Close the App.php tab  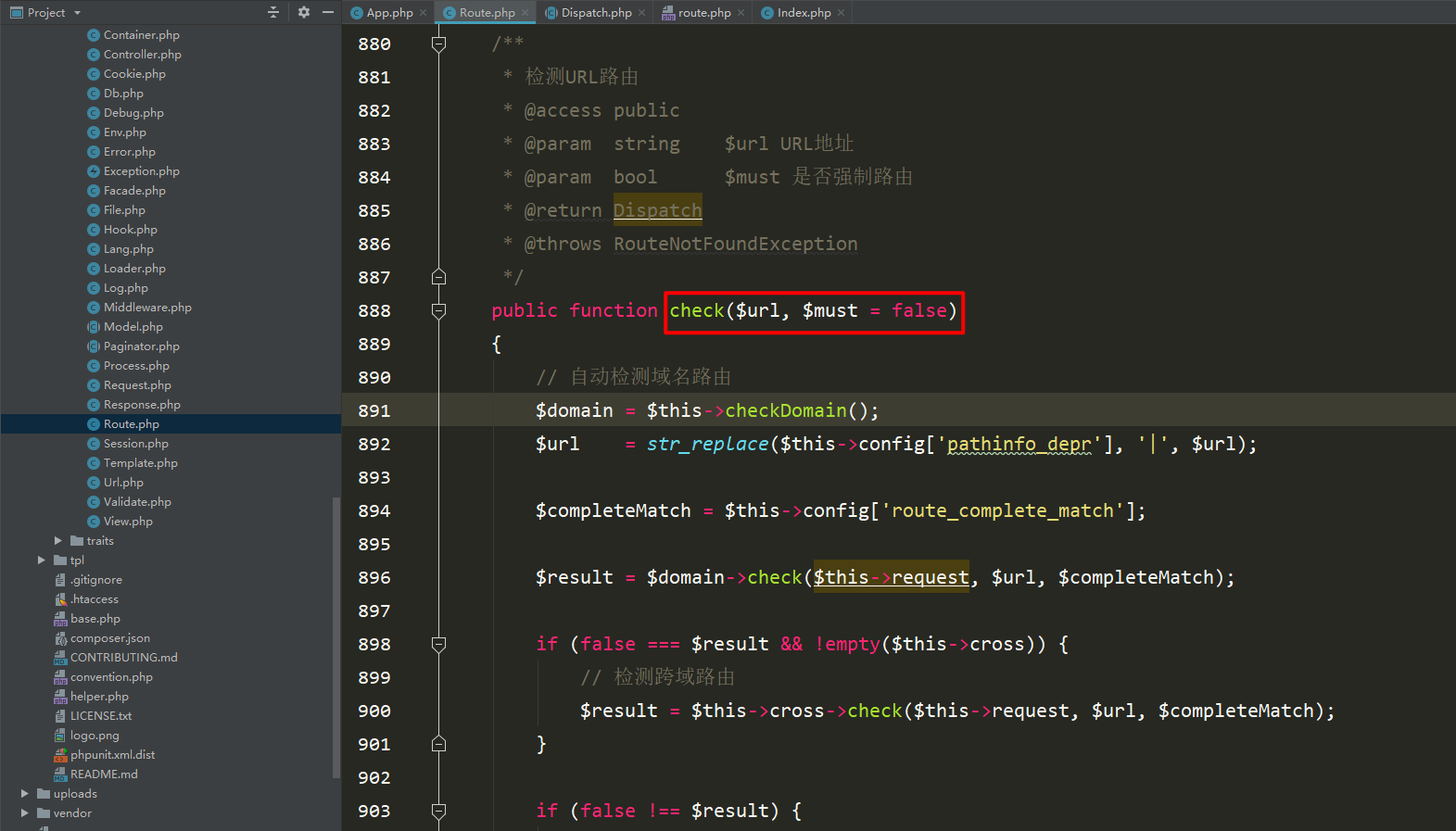point(424,13)
